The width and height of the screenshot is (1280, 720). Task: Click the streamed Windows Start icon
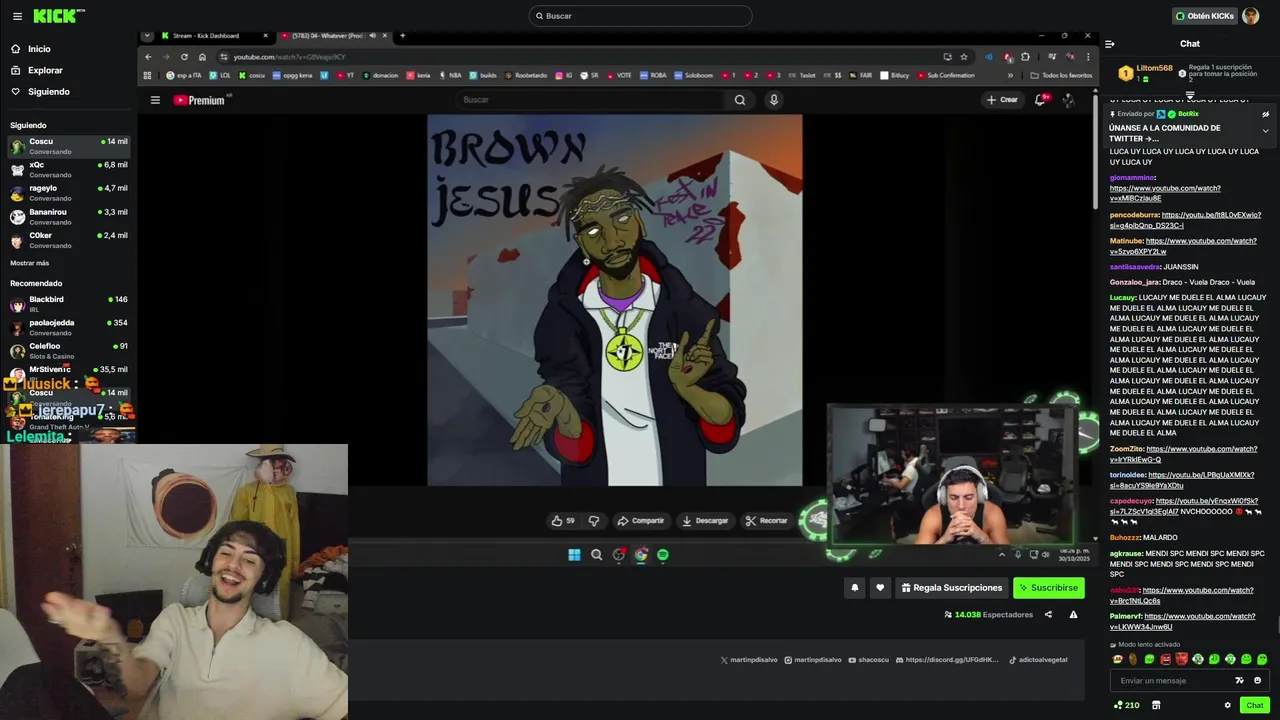[574, 555]
